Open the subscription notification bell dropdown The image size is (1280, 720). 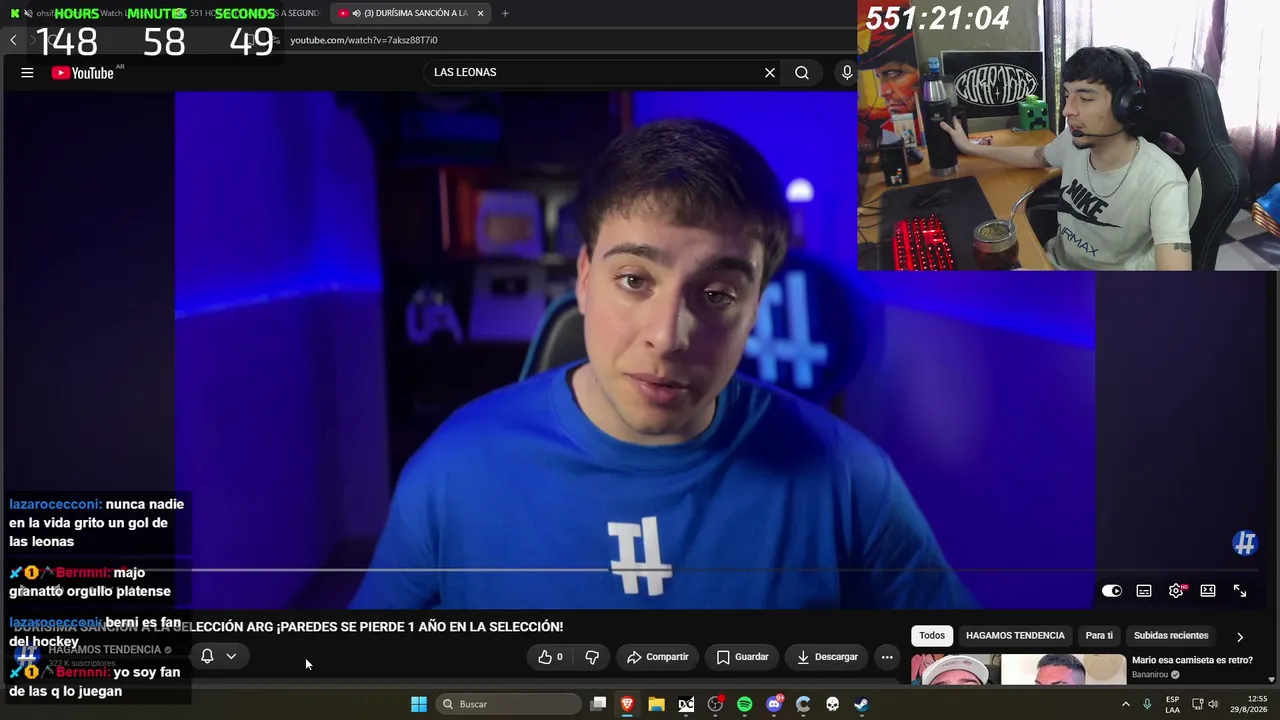[x=218, y=656]
